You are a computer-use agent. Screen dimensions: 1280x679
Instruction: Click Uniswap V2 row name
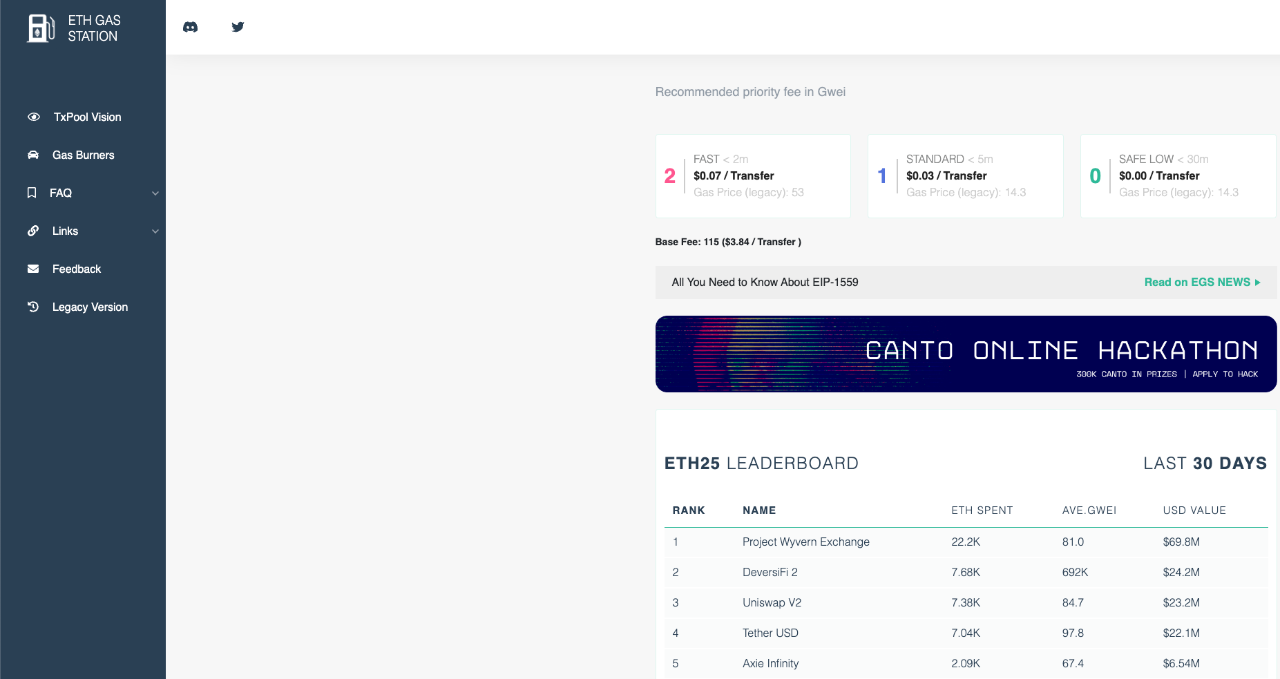772,603
